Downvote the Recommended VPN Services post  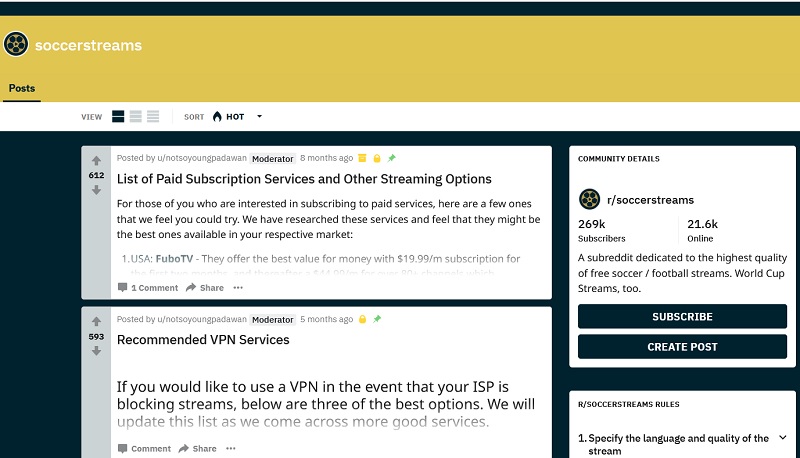(x=96, y=351)
